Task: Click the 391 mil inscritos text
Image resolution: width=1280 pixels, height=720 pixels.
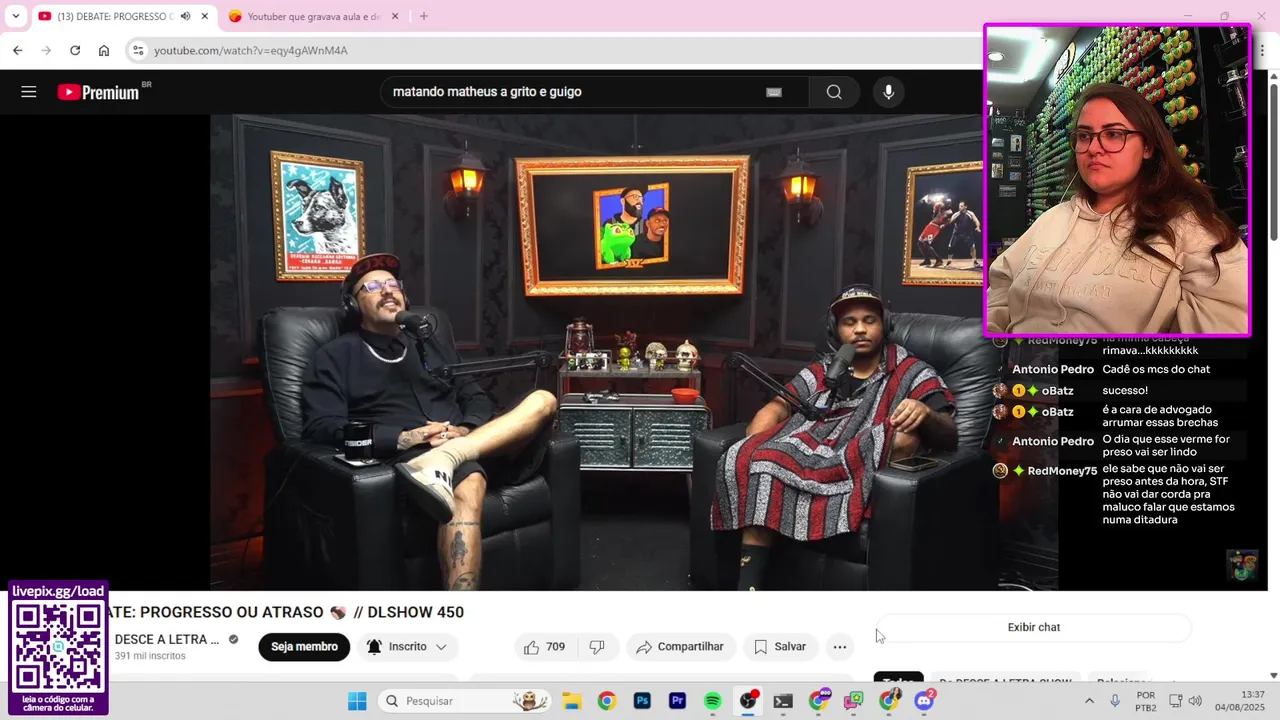Action: pos(150,656)
